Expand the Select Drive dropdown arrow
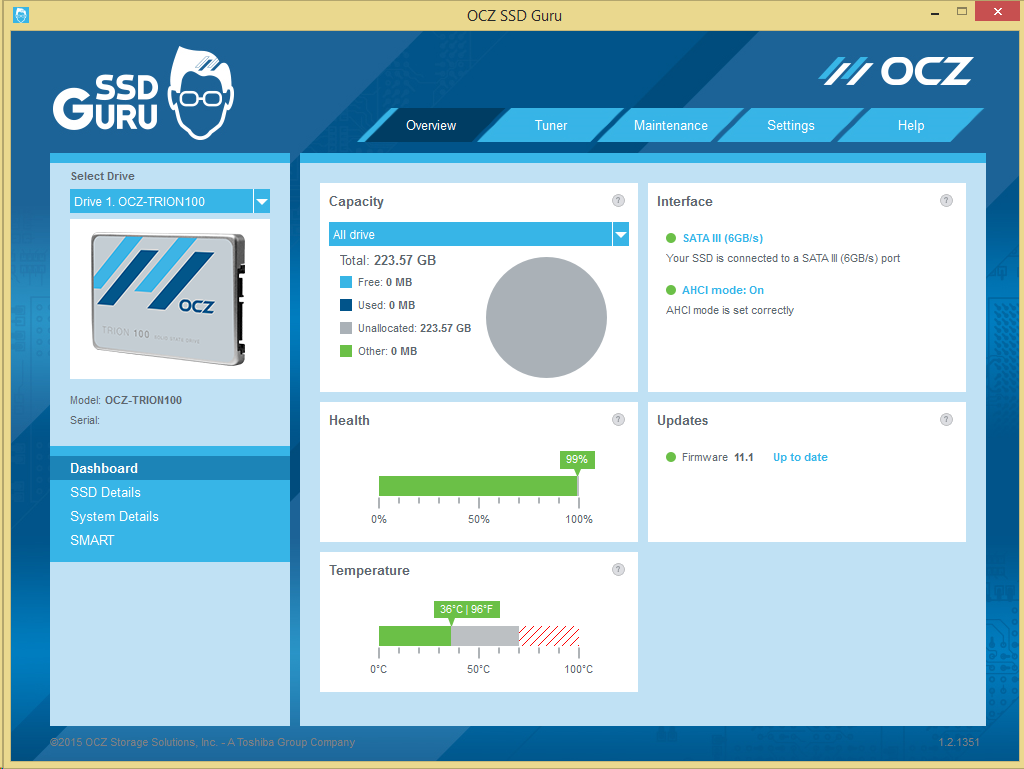Screen dimensions: 1024x769 (261, 202)
